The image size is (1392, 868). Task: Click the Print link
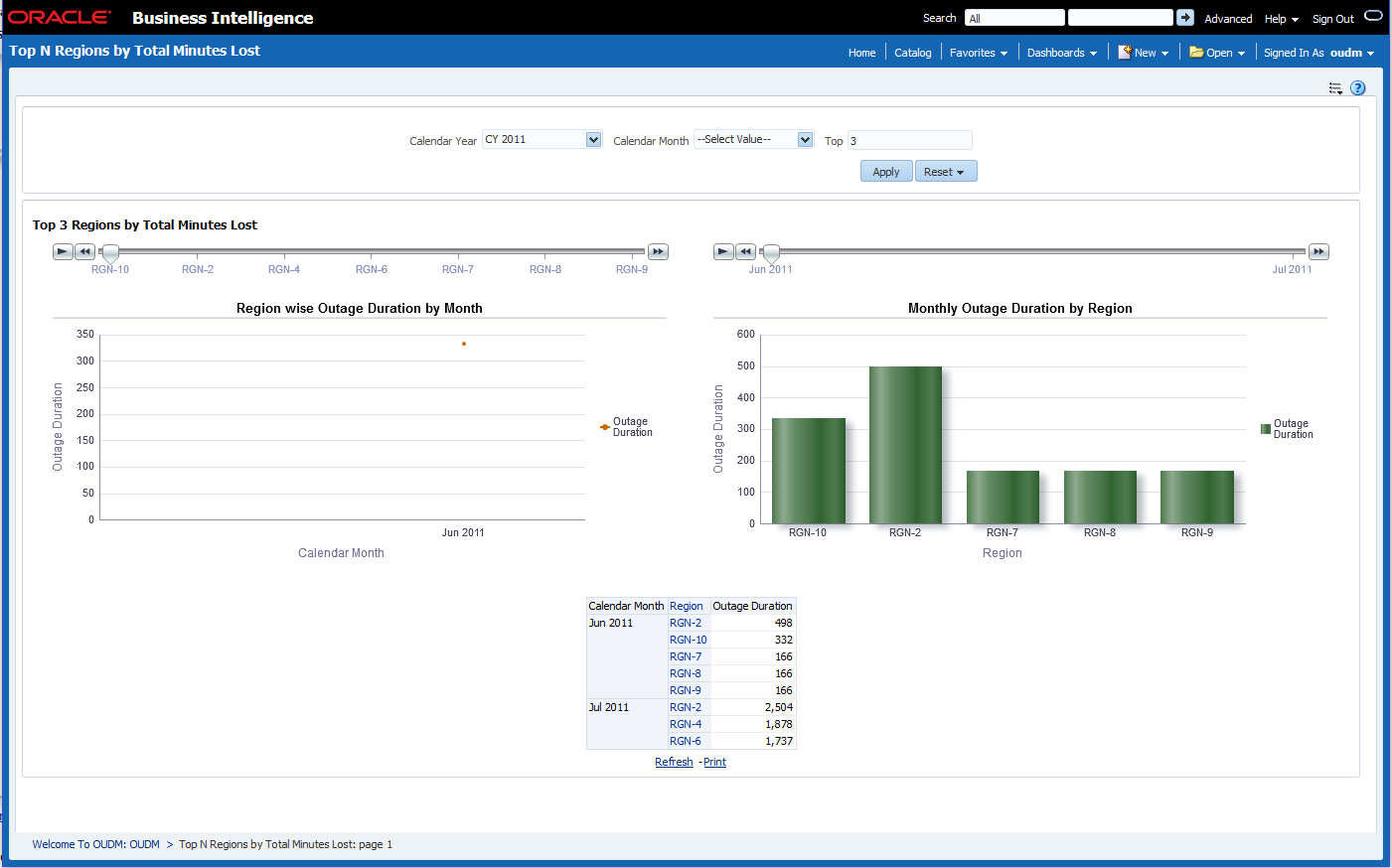point(714,762)
